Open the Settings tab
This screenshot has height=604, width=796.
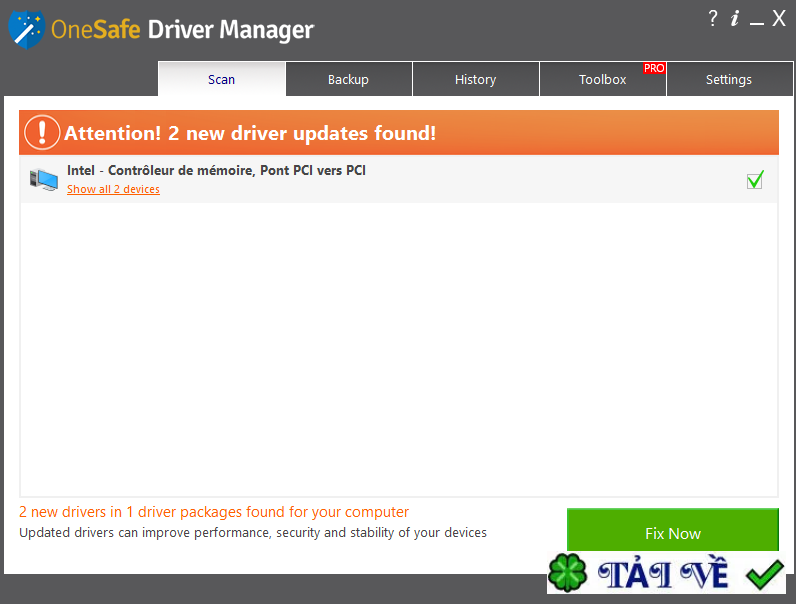click(x=729, y=79)
